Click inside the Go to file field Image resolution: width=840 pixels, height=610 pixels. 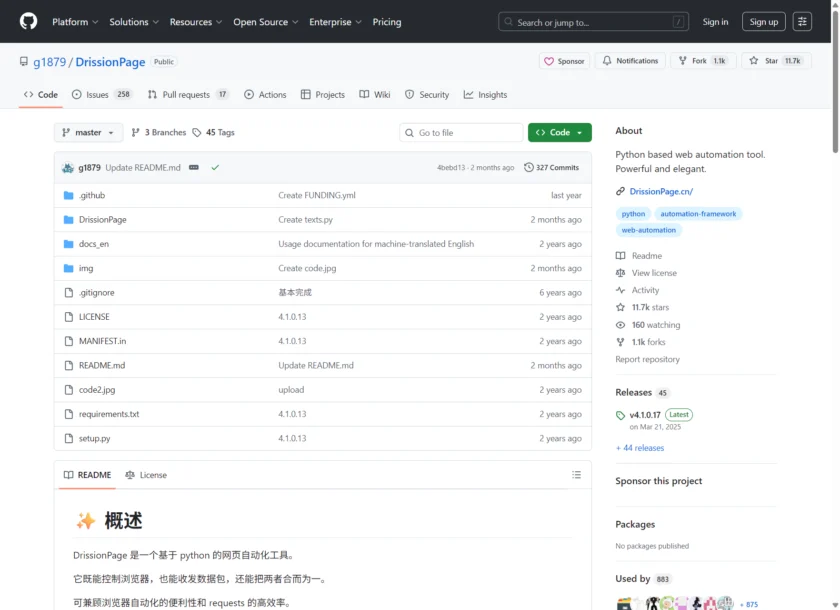(460, 131)
